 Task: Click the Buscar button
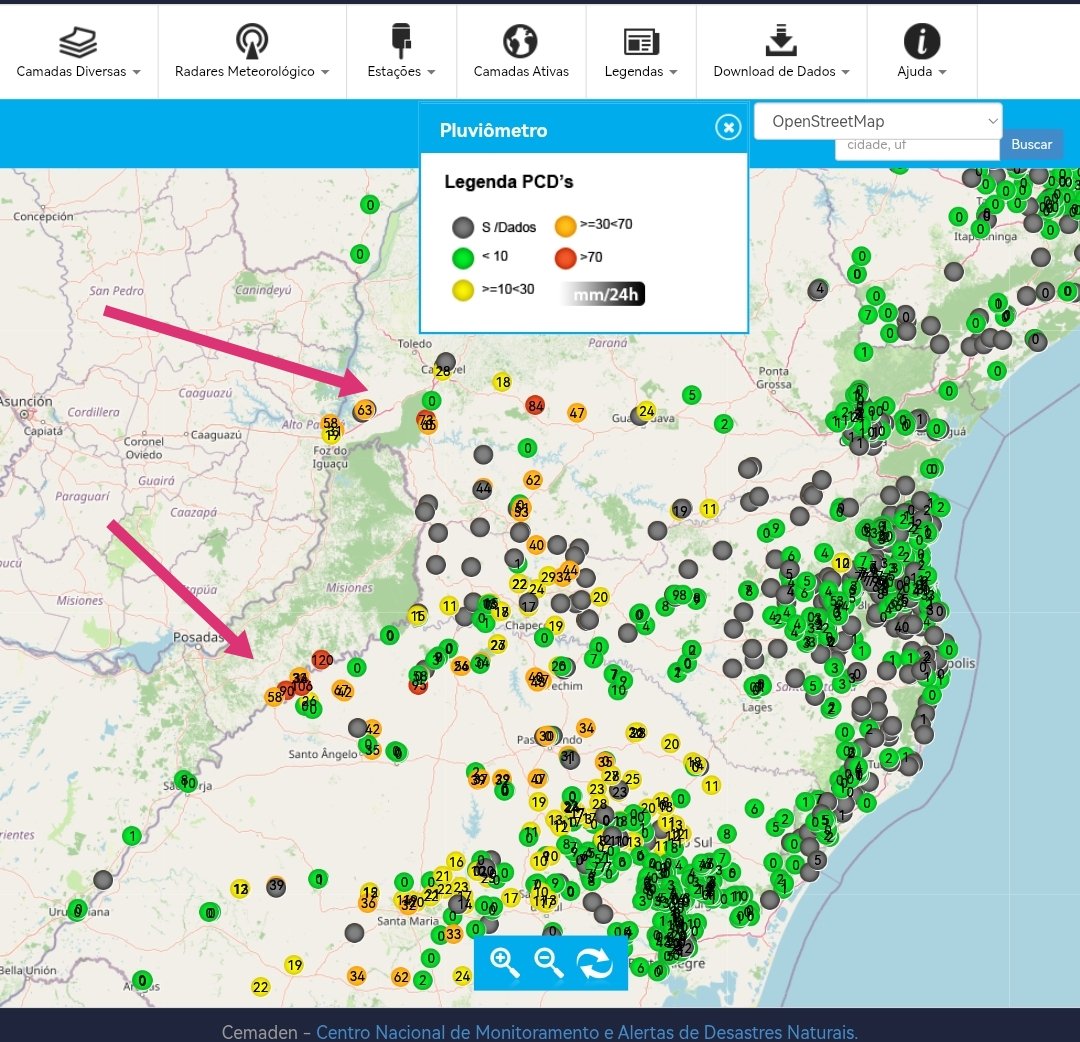pyautogui.click(x=1031, y=145)
